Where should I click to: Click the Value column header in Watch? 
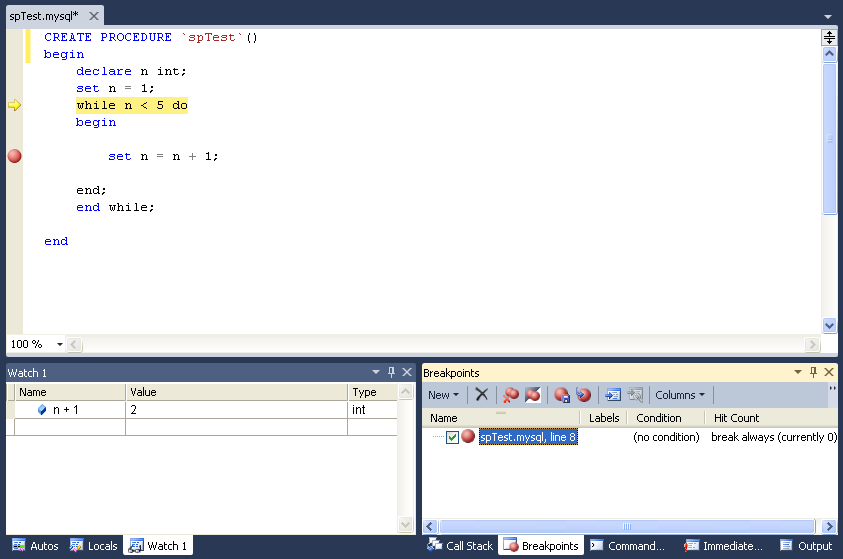coord(237,392)
